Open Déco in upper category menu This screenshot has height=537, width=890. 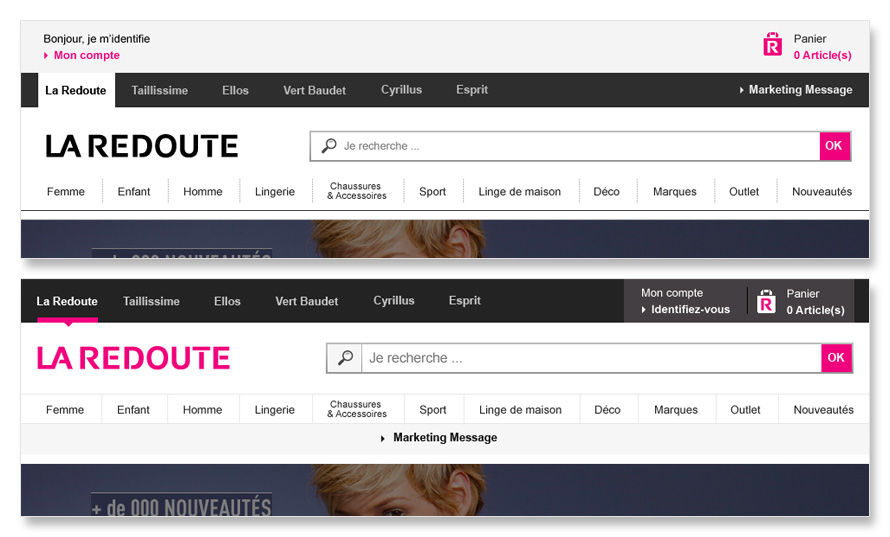click(606, 192)
